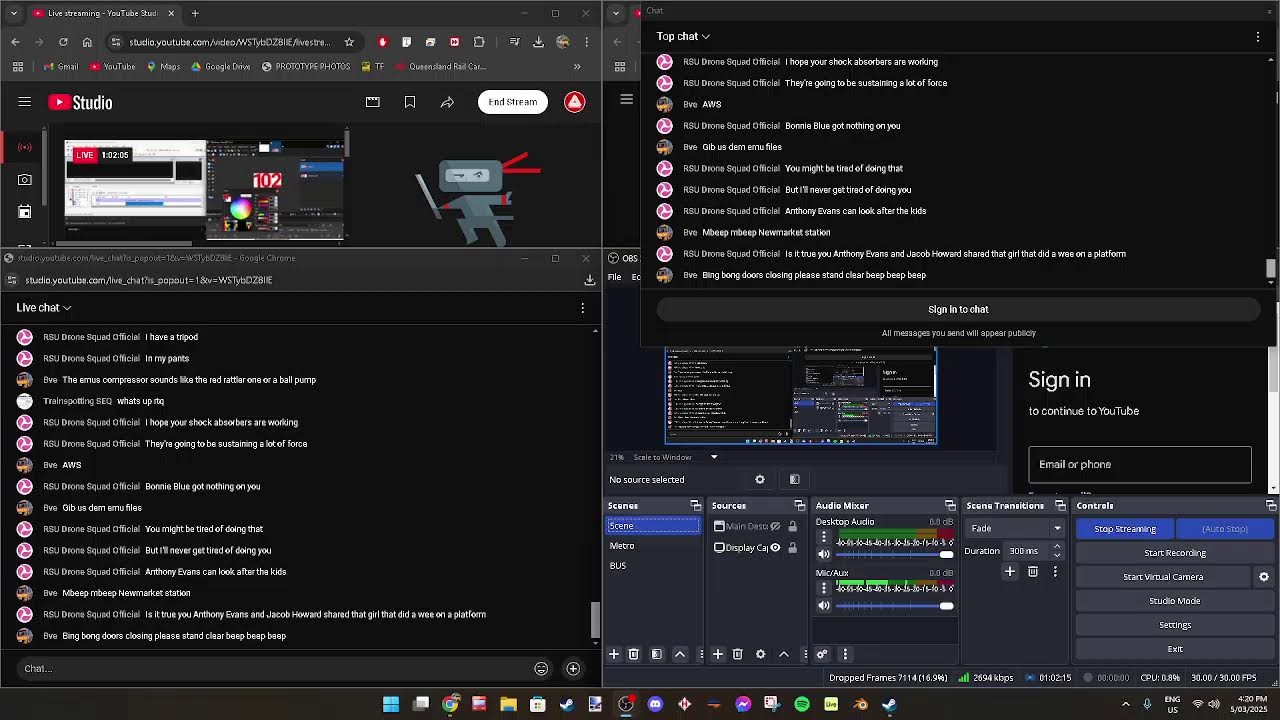This screenshot has width=1280, height=720.
Task: Click the share arrow icon in Studio header
Action: pos(447,102)
